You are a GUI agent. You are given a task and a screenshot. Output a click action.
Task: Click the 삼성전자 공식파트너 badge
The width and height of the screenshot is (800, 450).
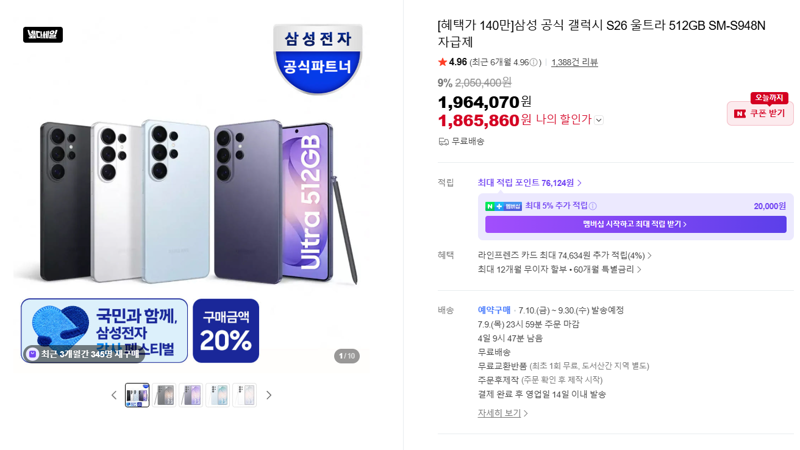317,58
